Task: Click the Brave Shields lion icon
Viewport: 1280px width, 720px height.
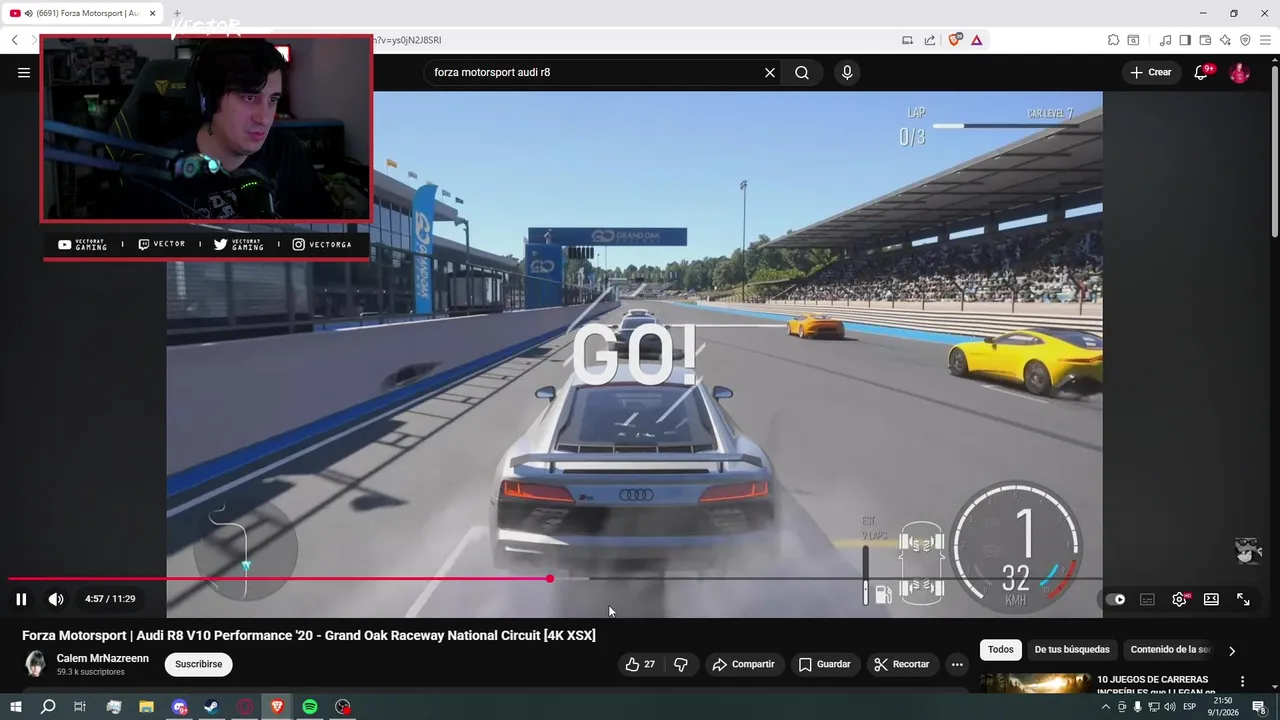Action: click(954, 40)
